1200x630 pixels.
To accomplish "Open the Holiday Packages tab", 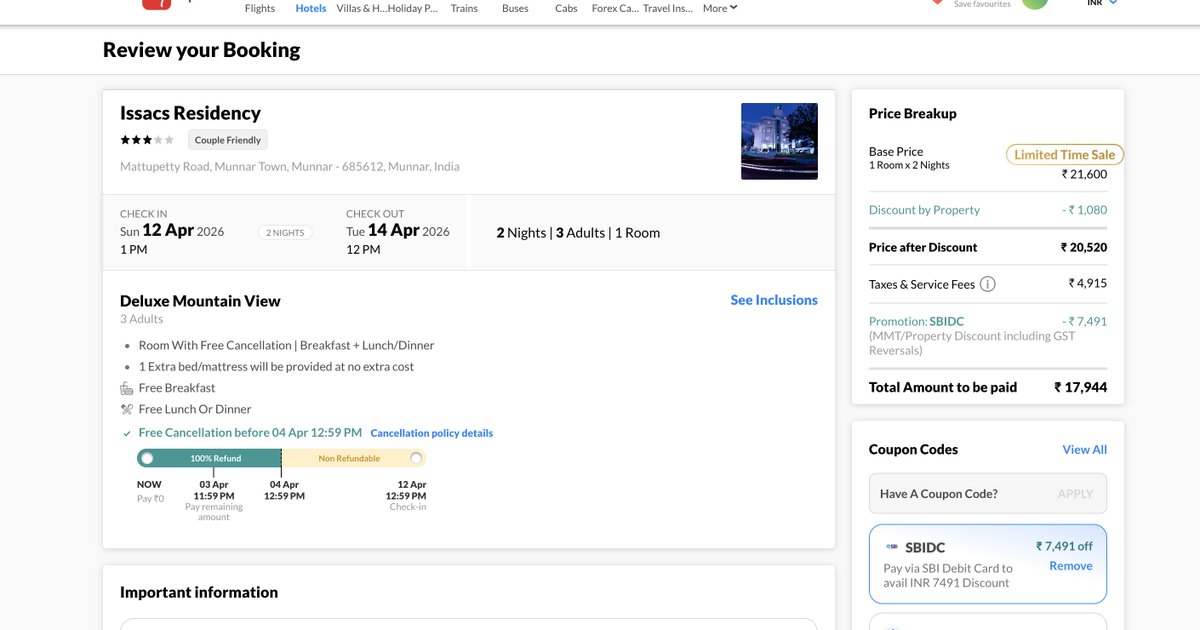I will [x=413, y=8].
